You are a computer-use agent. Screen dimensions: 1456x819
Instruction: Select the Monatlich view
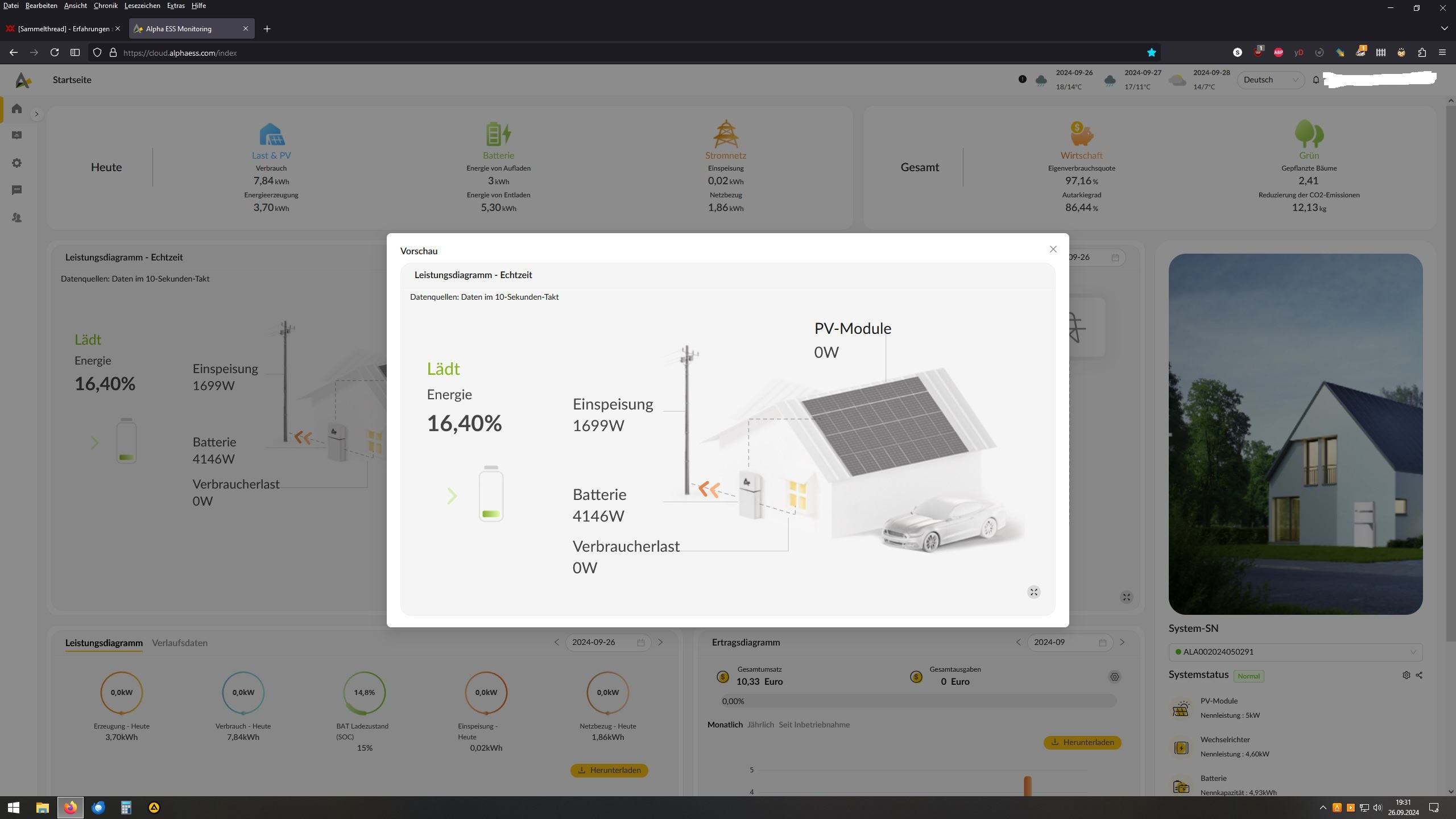click(x=725, y=725)
